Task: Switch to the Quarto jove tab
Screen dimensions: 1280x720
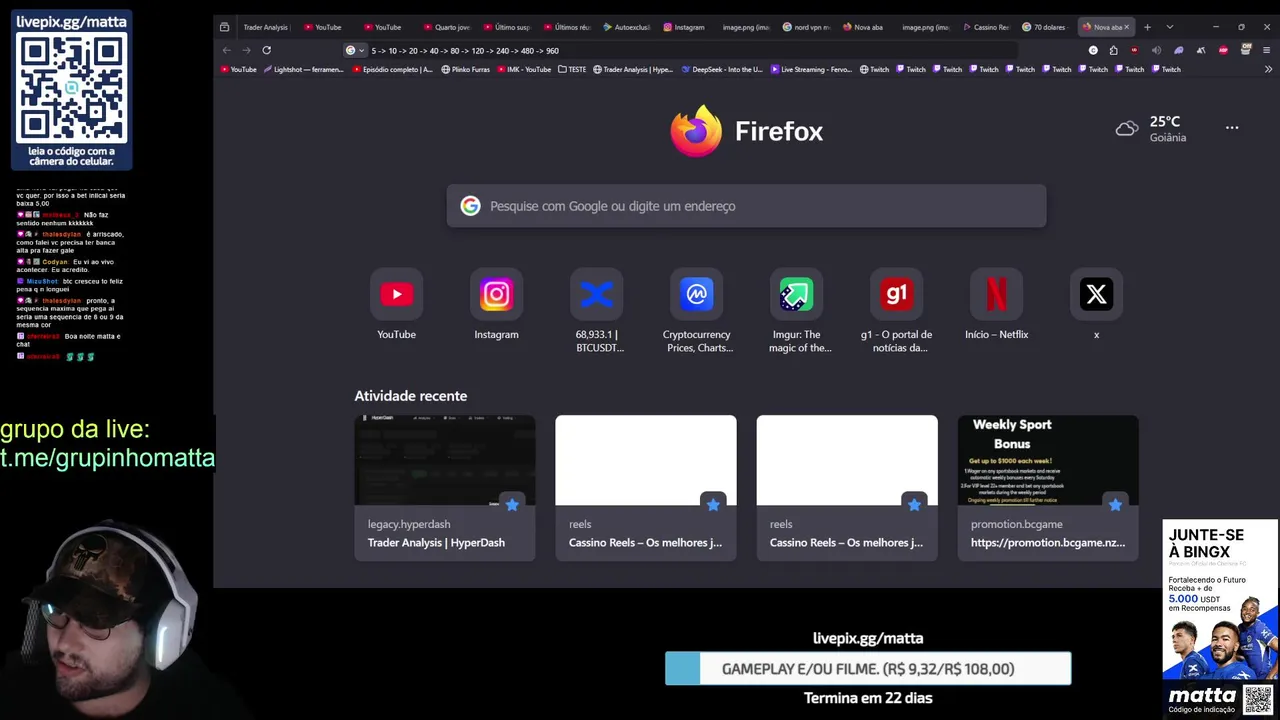Action: [446, 27]
